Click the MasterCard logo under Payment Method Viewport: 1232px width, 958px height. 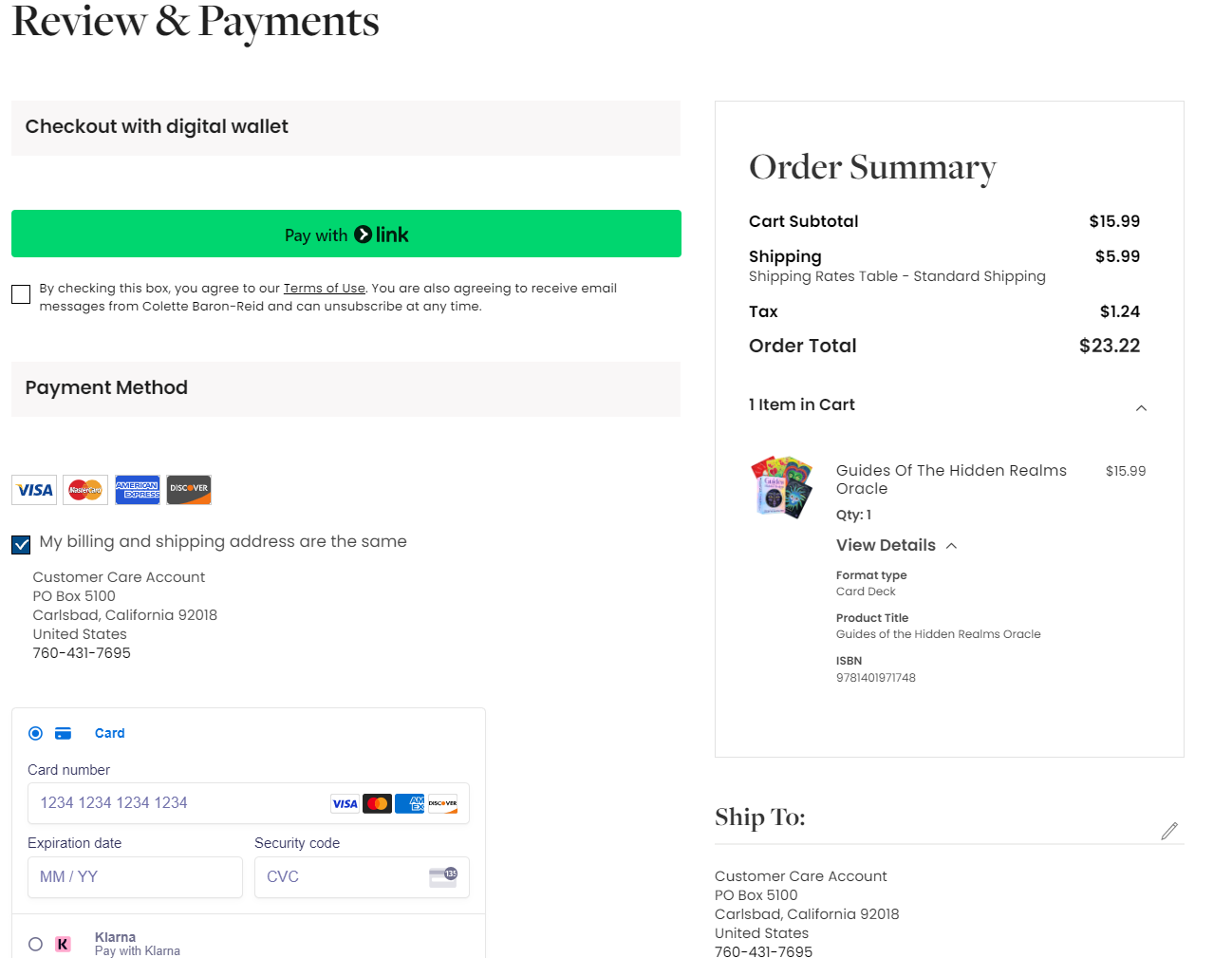[85, 490]
